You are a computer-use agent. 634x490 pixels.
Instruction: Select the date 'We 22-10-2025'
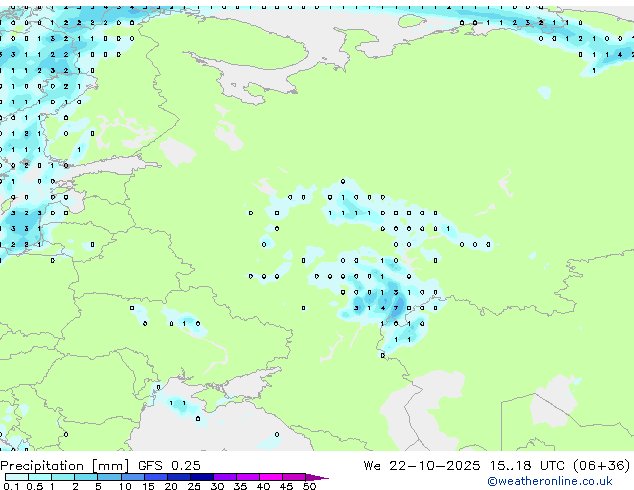pyautogui.click(x=422, y=466)
